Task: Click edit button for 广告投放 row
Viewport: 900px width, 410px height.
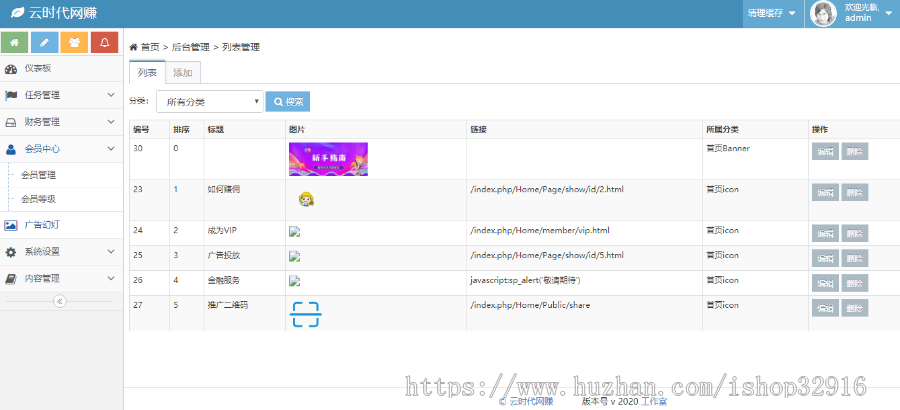Action: click(825, 258)
